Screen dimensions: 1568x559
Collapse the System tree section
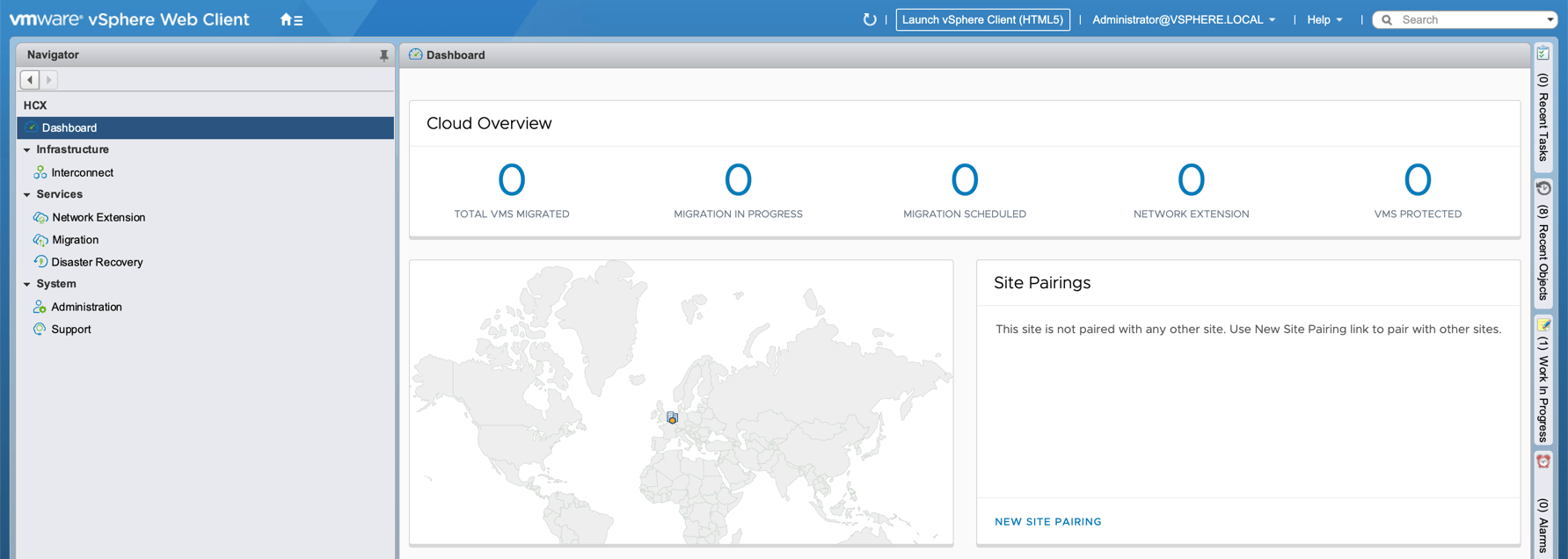pos(27,285)
